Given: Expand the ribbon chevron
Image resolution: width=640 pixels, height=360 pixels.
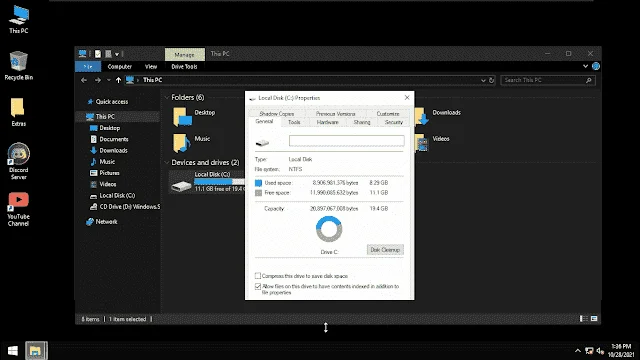Looking at the screenshot, I should 585,66.
